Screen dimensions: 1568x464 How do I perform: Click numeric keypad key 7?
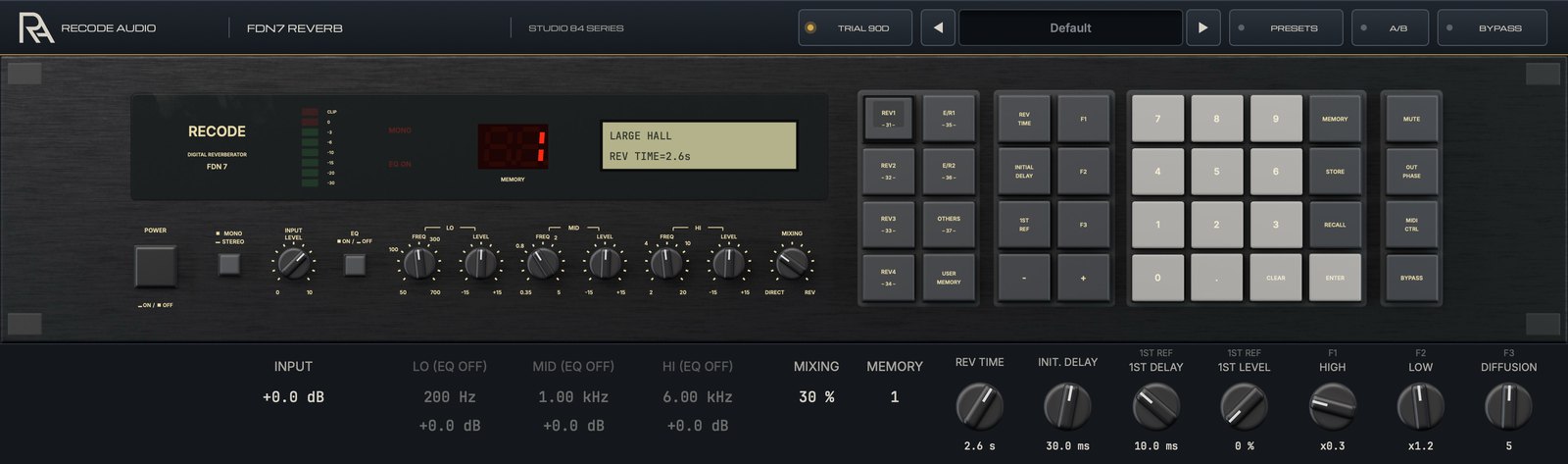pyautogui.click(x=1157, y=119)
